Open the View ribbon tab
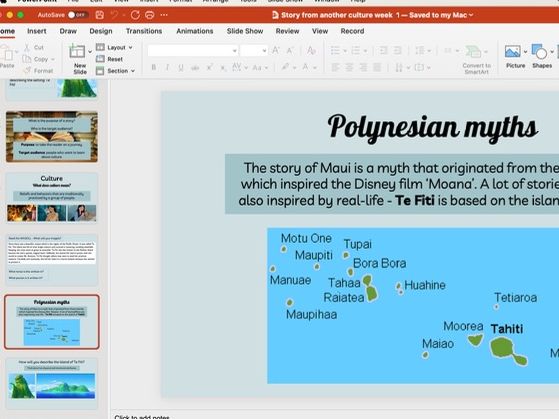 [320, 31]
